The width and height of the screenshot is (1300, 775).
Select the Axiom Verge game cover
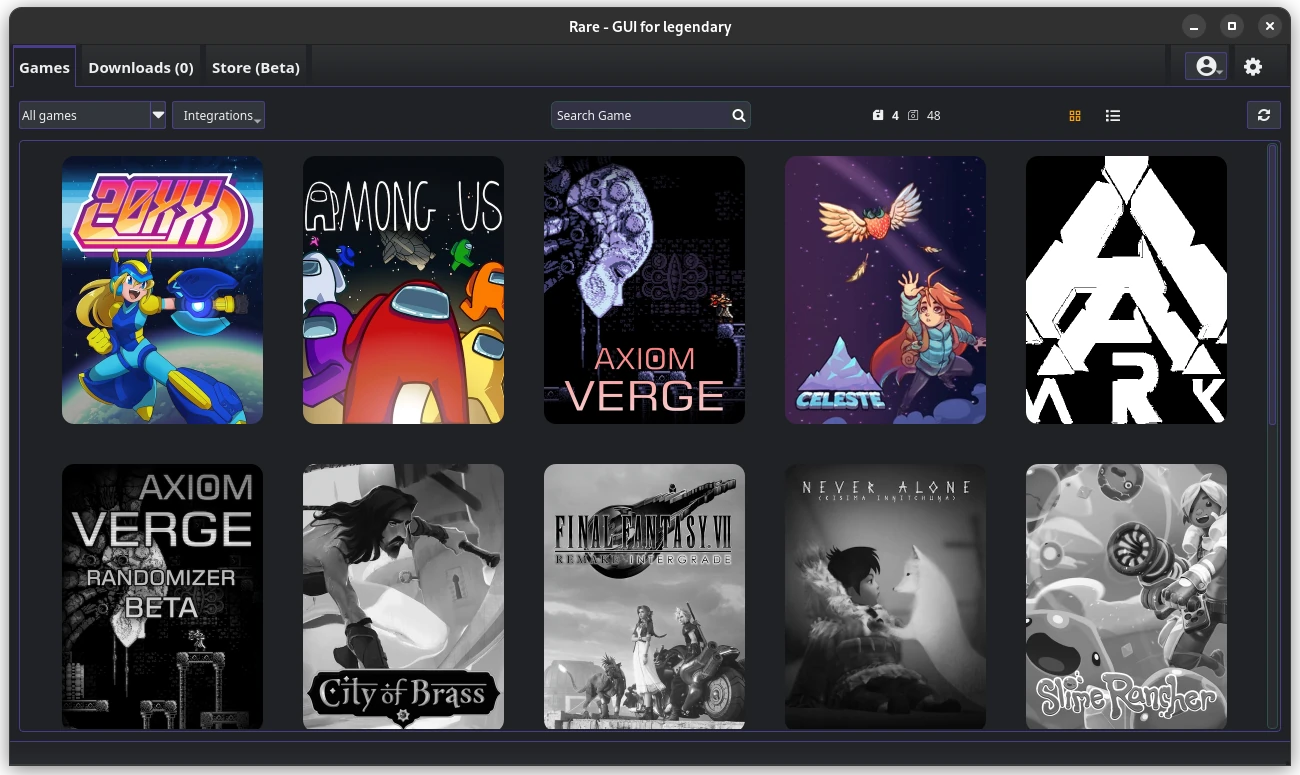click(x=644, y=290)
